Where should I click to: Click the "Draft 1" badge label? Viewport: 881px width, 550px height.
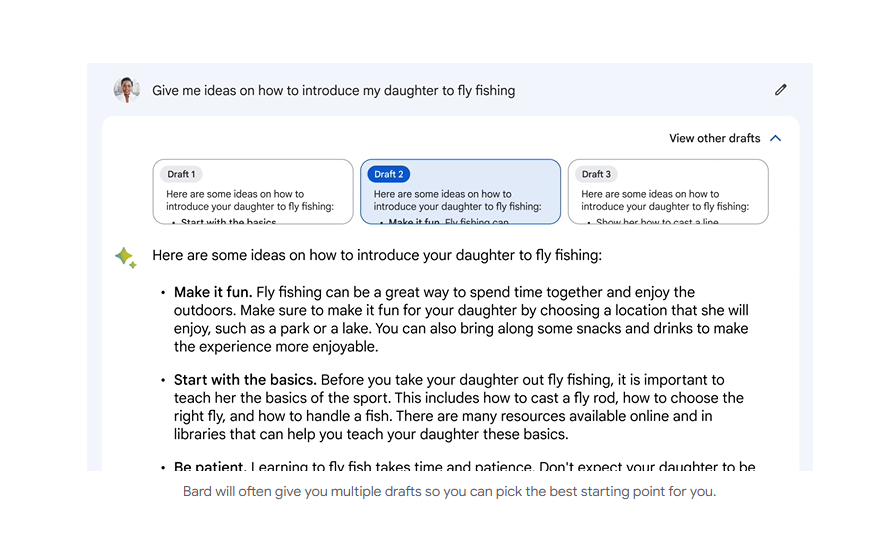(181, 174)
